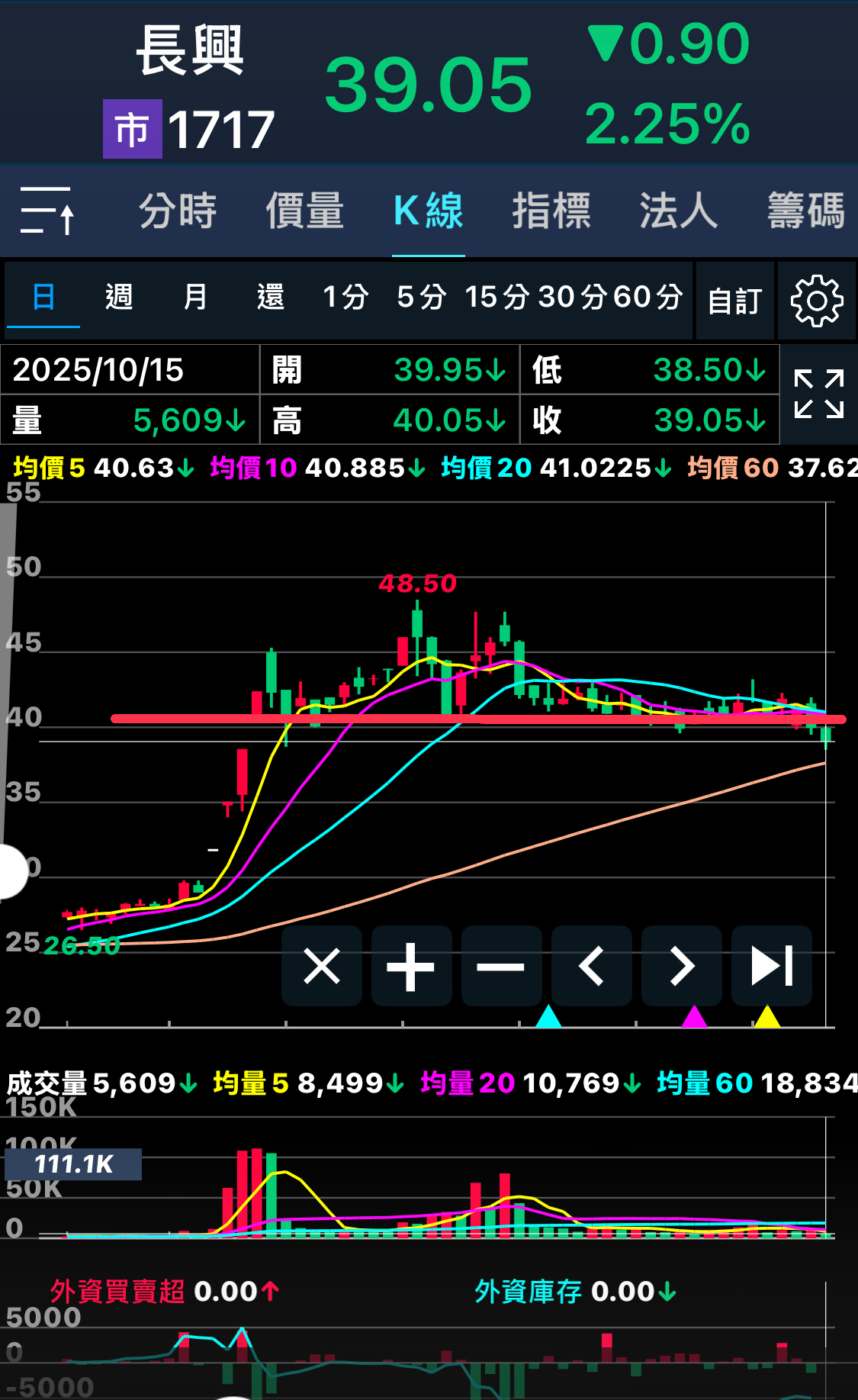This screenshot has width=858, height=1400.
Task: Open chart settings gear icon
Action: click(x=816, y=301)
